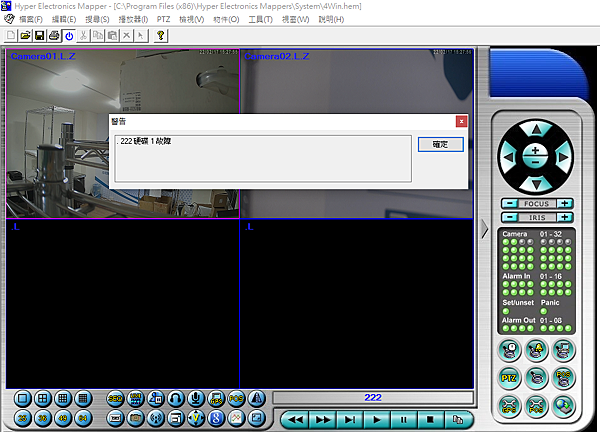Click the step forward playback button
This screenshot has width=600, height=432.
pyautogui.click(x=349, y=420)
